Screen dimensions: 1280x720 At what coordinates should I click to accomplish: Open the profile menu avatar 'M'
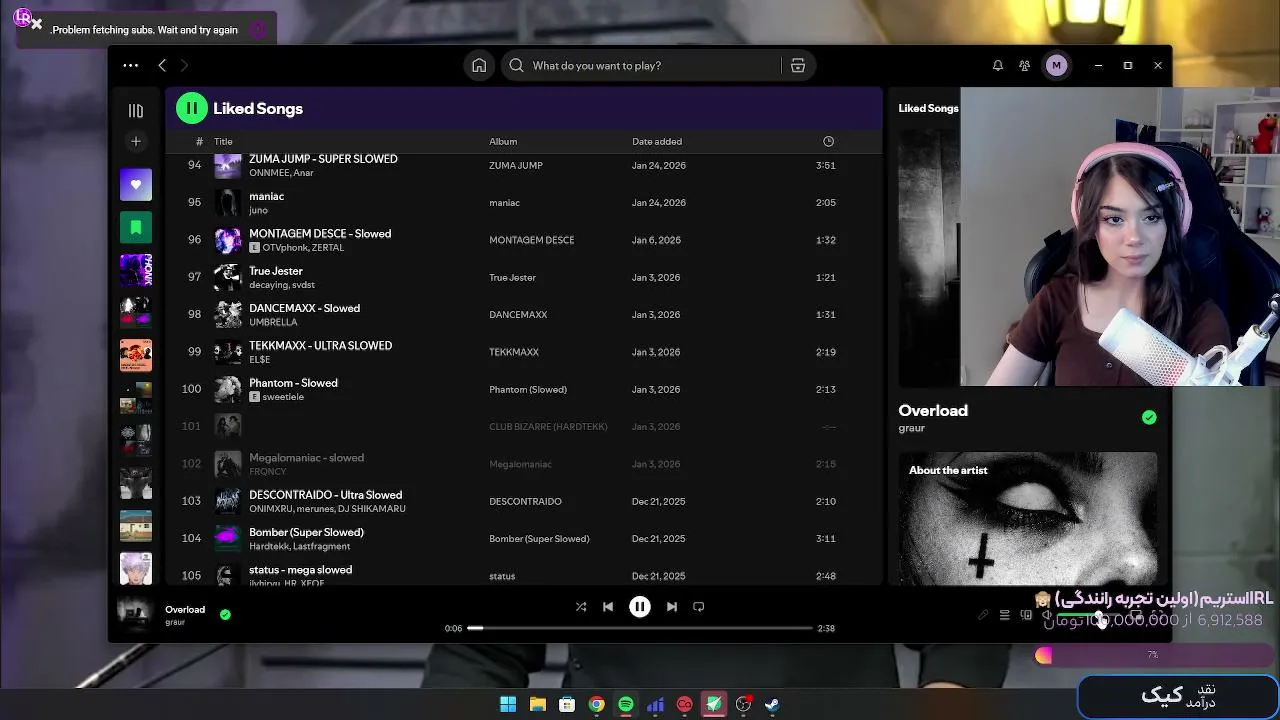coord(1056,65)
